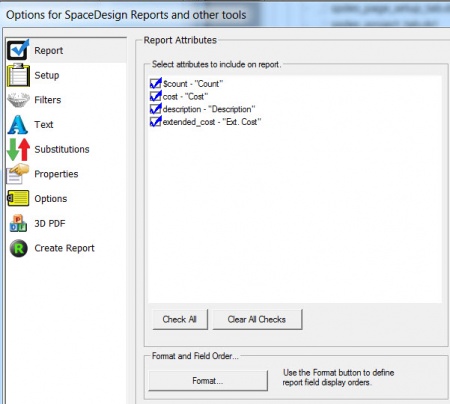Image resolution: width=450 pixels, height=404 pixels.
Task: Click the green Create Report R icon
Action: pos(18,248)
